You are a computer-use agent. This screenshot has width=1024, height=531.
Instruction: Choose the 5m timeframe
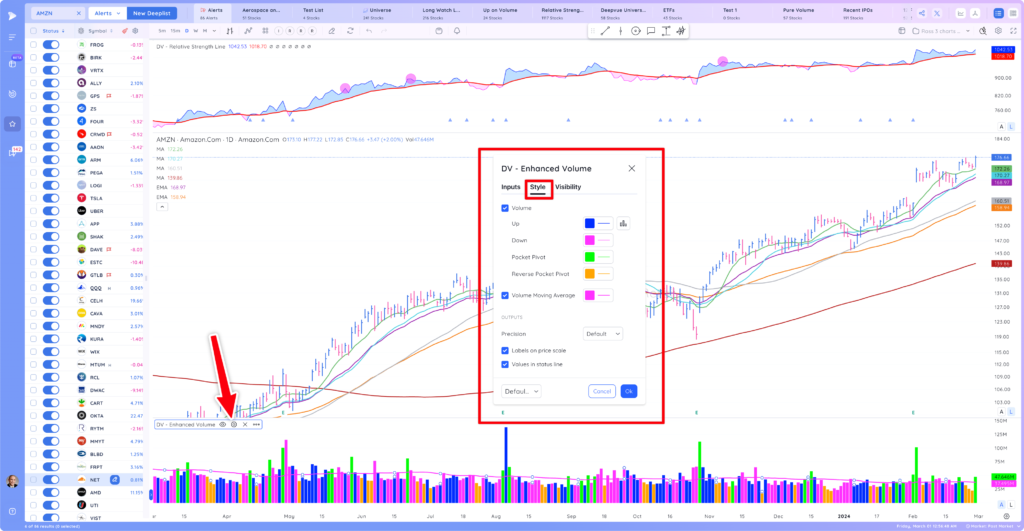click(162, 31)
